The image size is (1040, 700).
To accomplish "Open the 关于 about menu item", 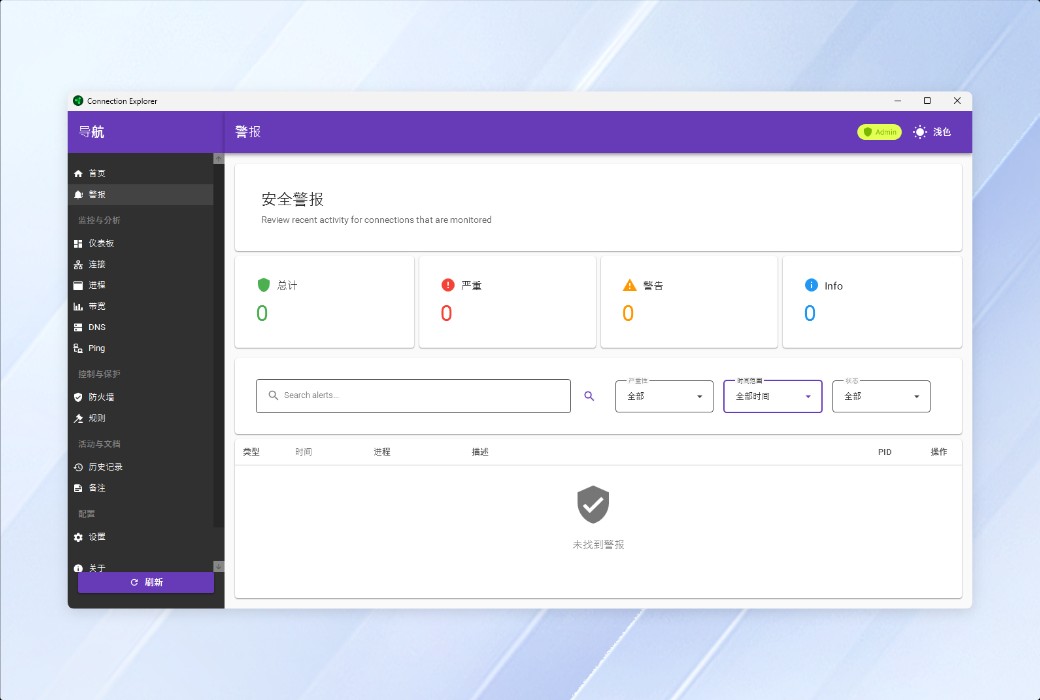I will [x=141, y=568].
